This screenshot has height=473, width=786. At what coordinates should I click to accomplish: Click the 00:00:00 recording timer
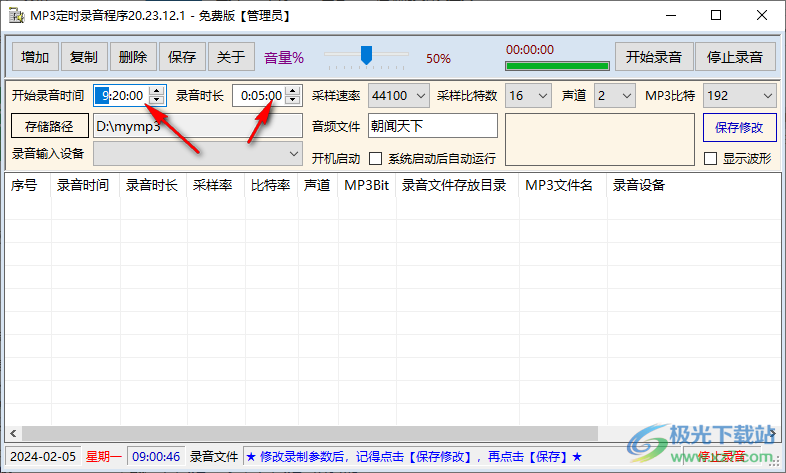tap(530, 50)
